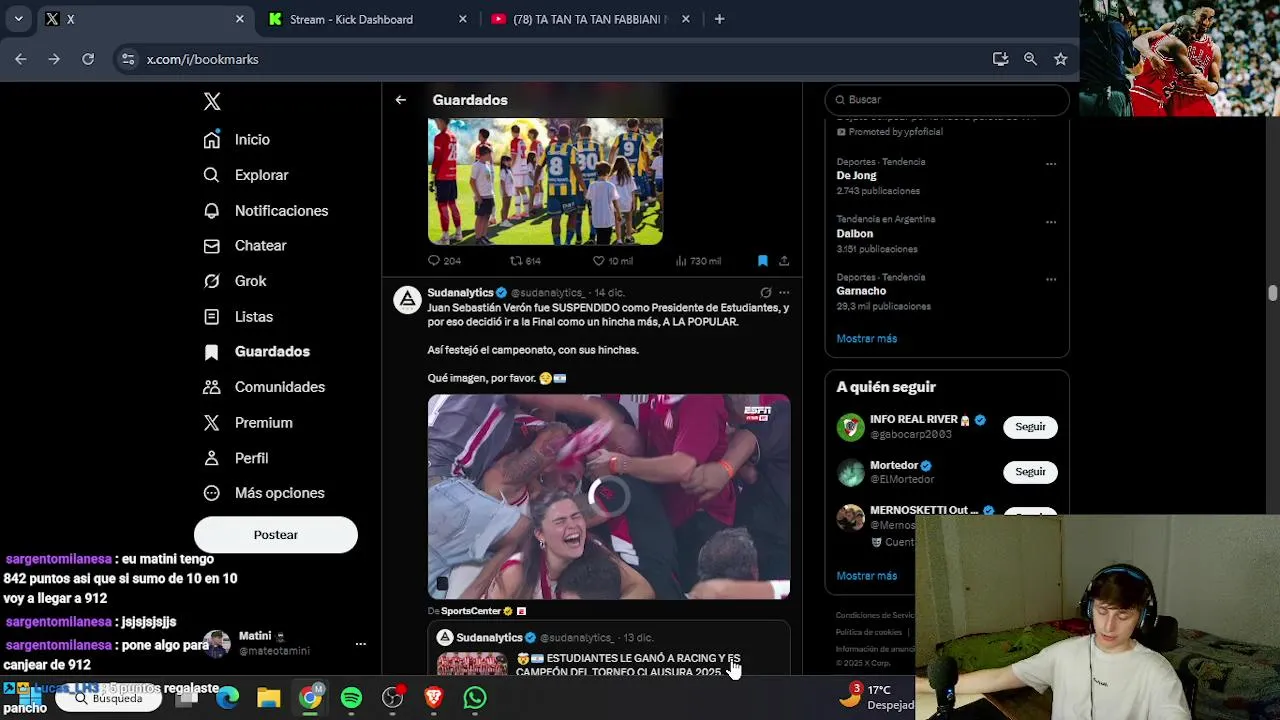Click the zoom magnifier icon in address bar
The width and height of the screenshot is (1280, 720).
[x=1030, y=59]
